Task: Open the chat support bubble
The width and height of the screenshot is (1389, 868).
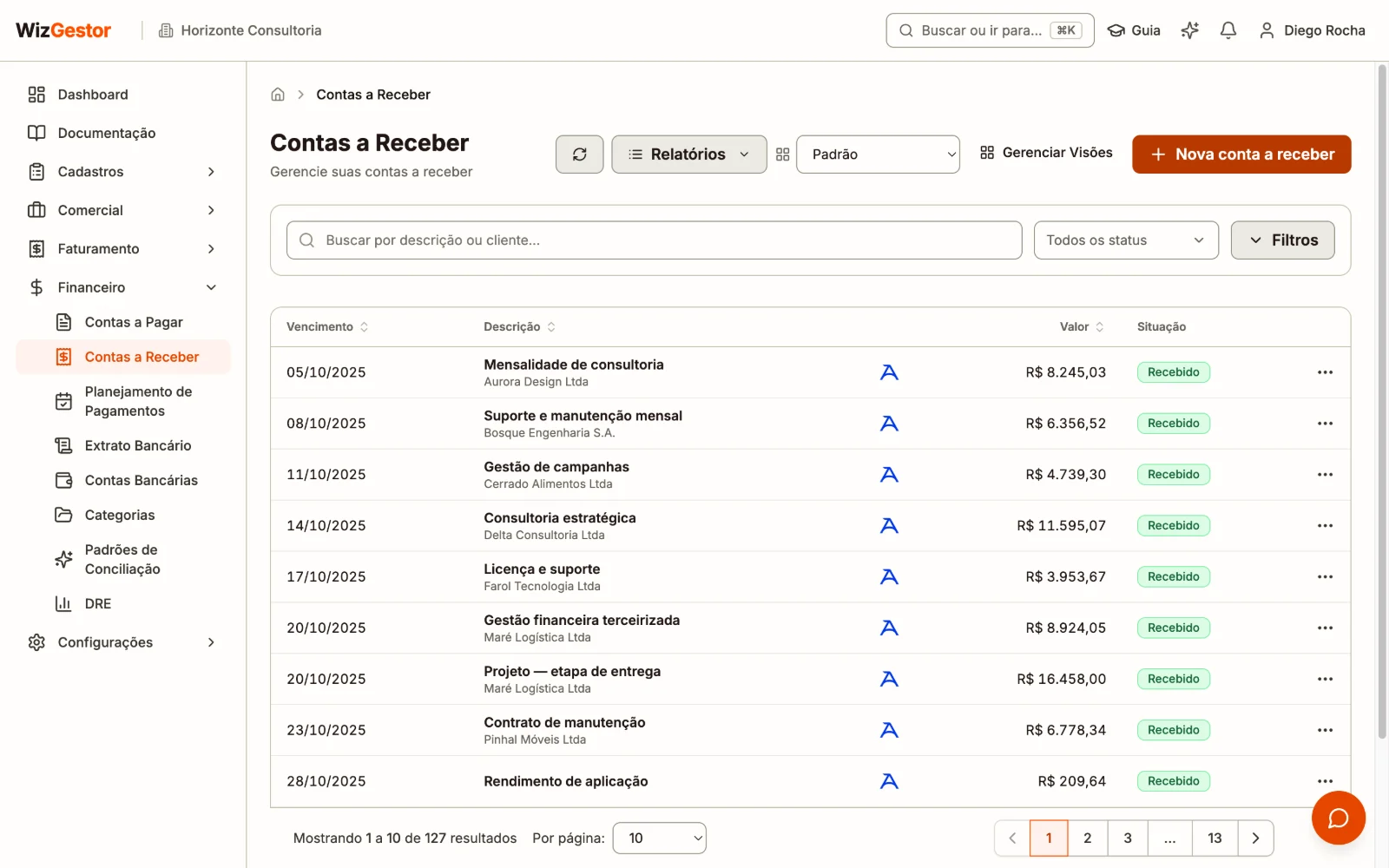Action: (1338, 818)
